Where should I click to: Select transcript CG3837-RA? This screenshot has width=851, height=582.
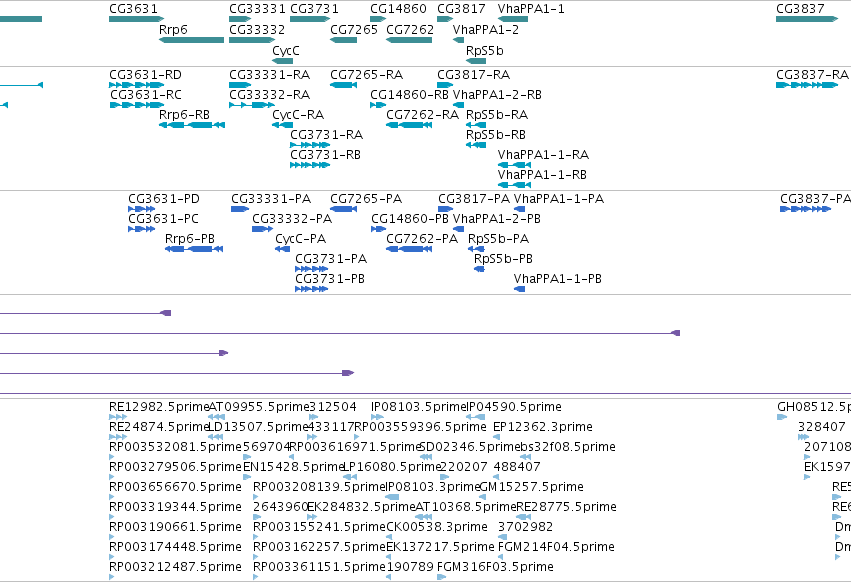[x=812, y=74]
